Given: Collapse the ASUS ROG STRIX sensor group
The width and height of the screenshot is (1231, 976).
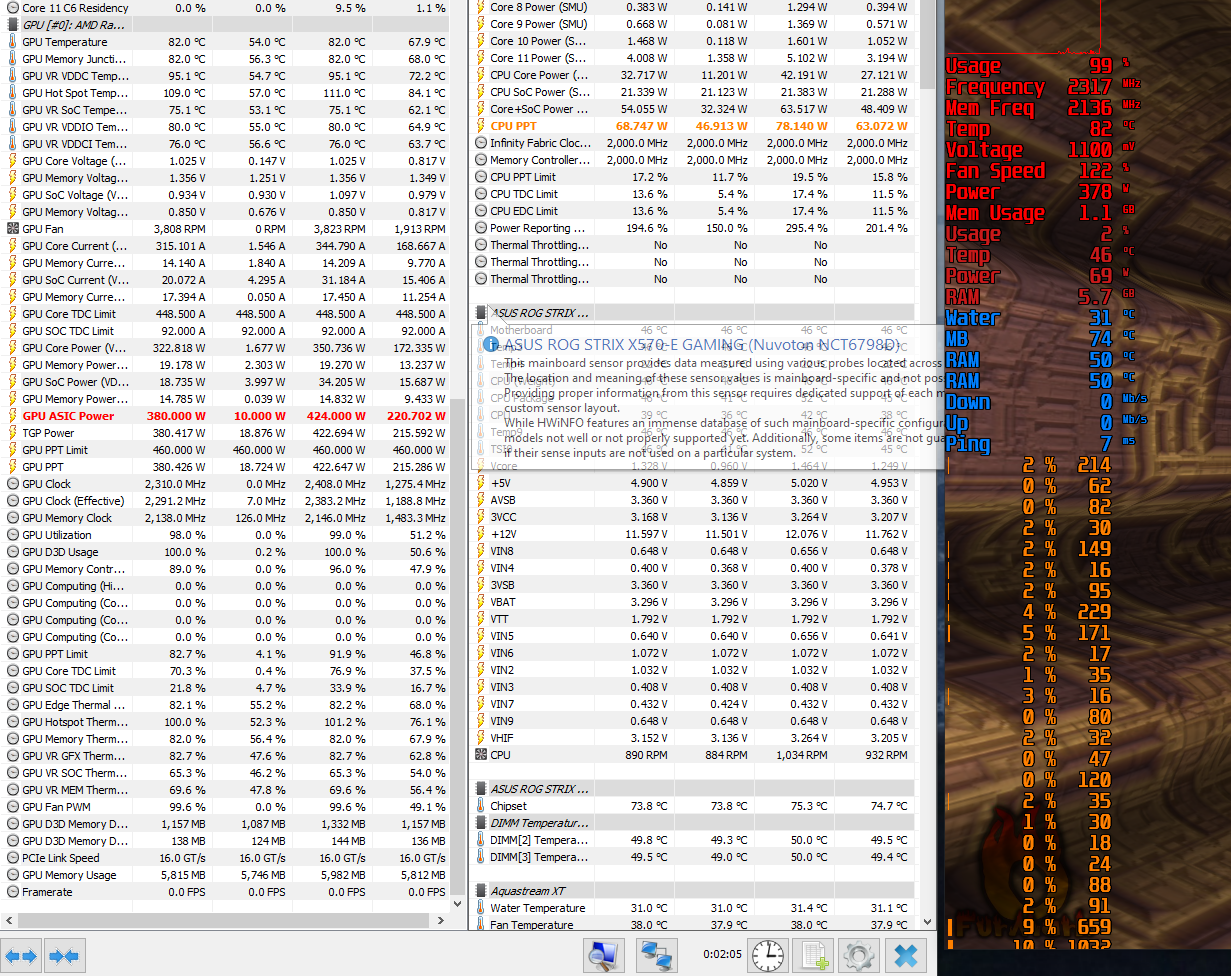Looking at the screenshot, I should click(481, 312).
